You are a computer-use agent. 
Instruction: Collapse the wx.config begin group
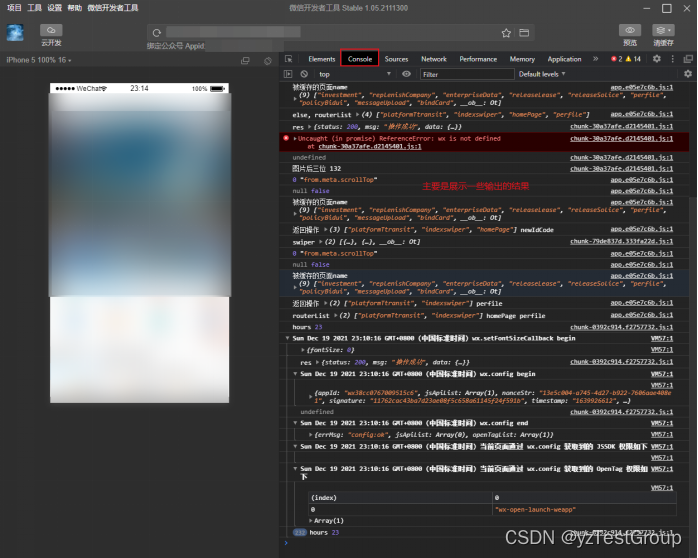click(295, 374)
